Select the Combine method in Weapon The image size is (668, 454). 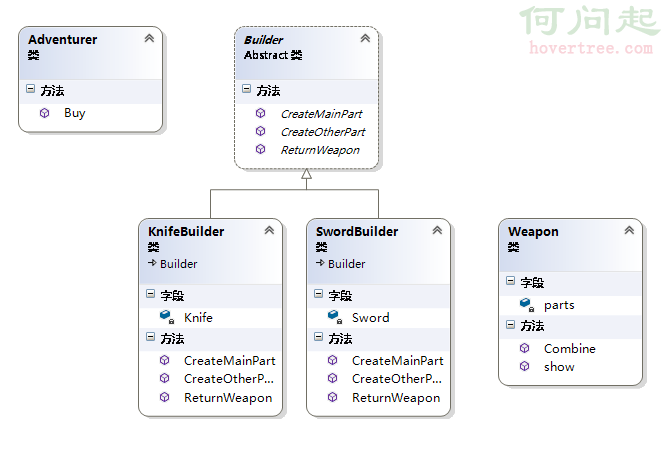(x=570, y=349)
